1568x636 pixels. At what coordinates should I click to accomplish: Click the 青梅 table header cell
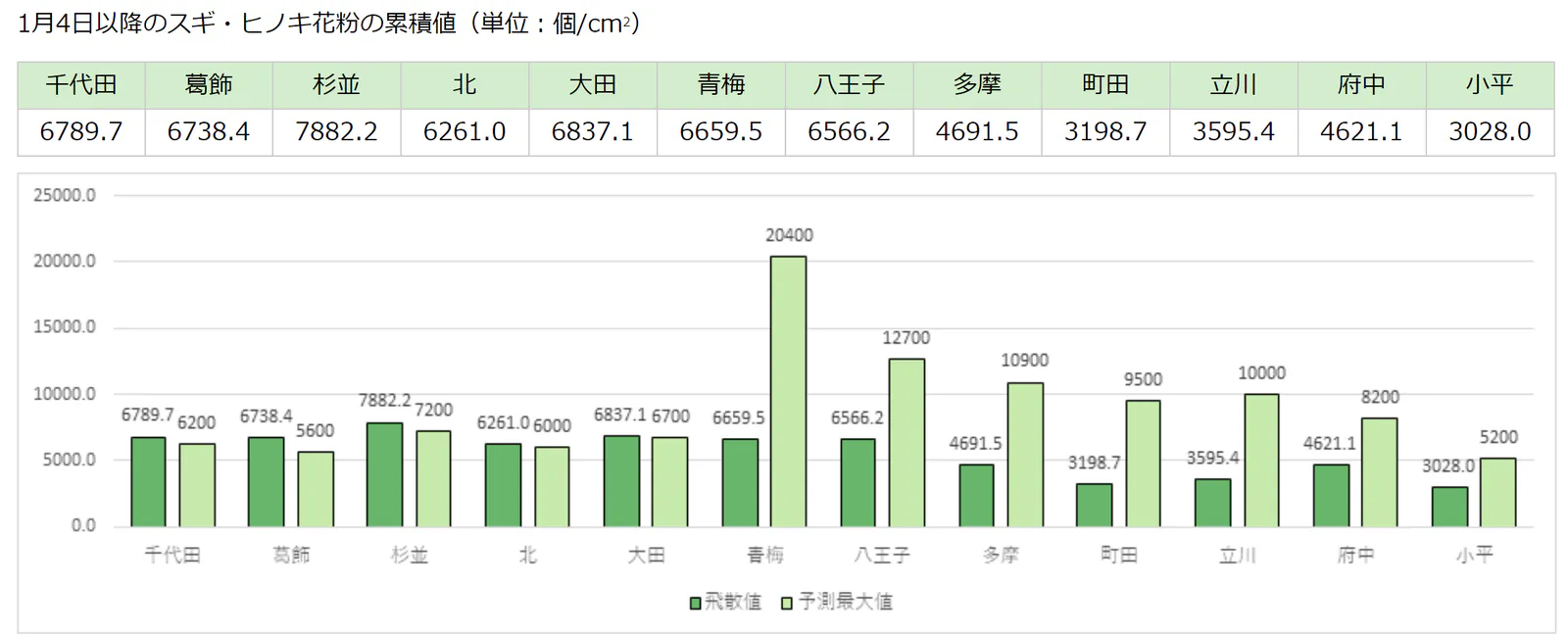(721, 85)
